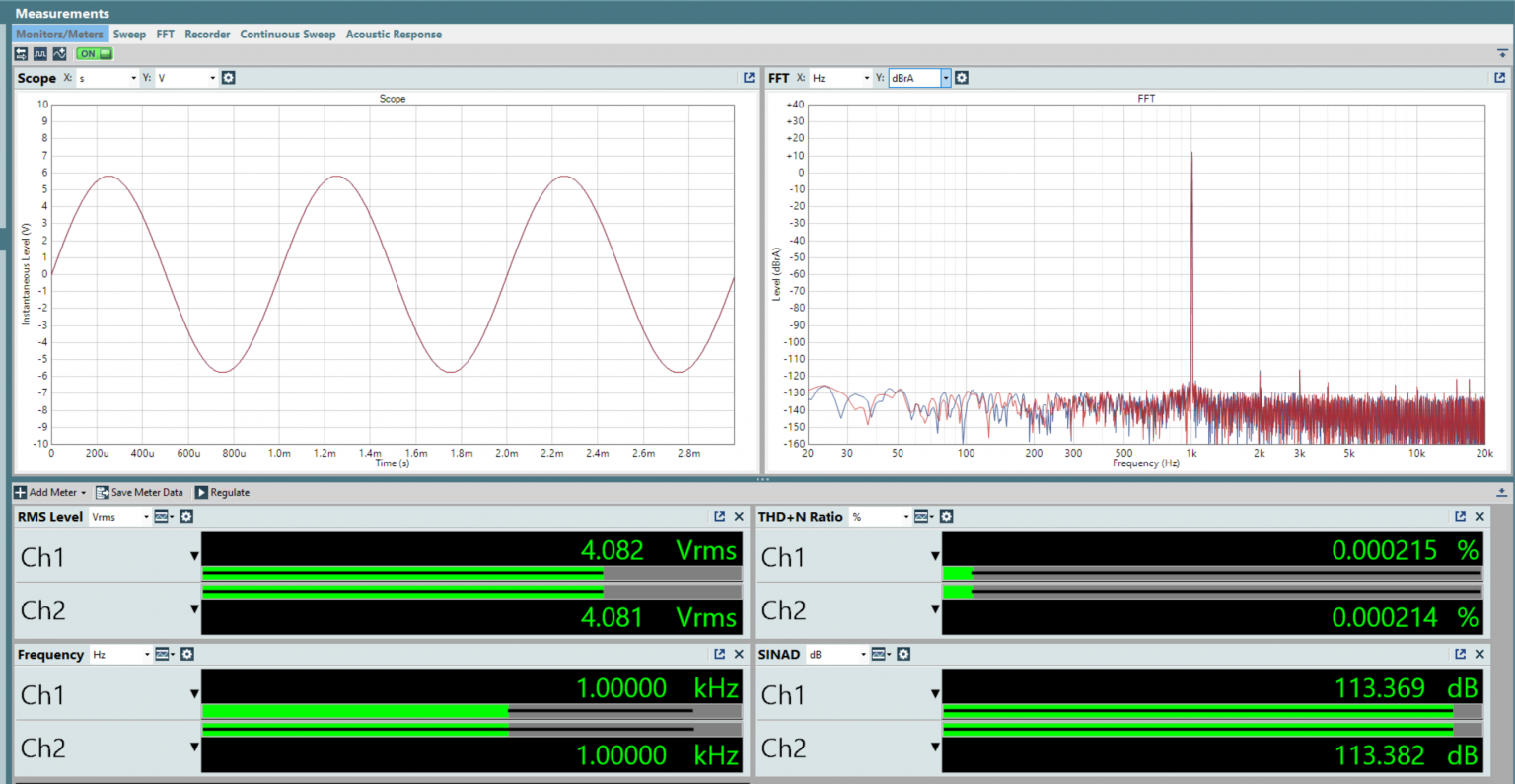Click the collapse arrow above the SINAD panel
This screenshot has width=1515, height=784.
[1502, 492]
